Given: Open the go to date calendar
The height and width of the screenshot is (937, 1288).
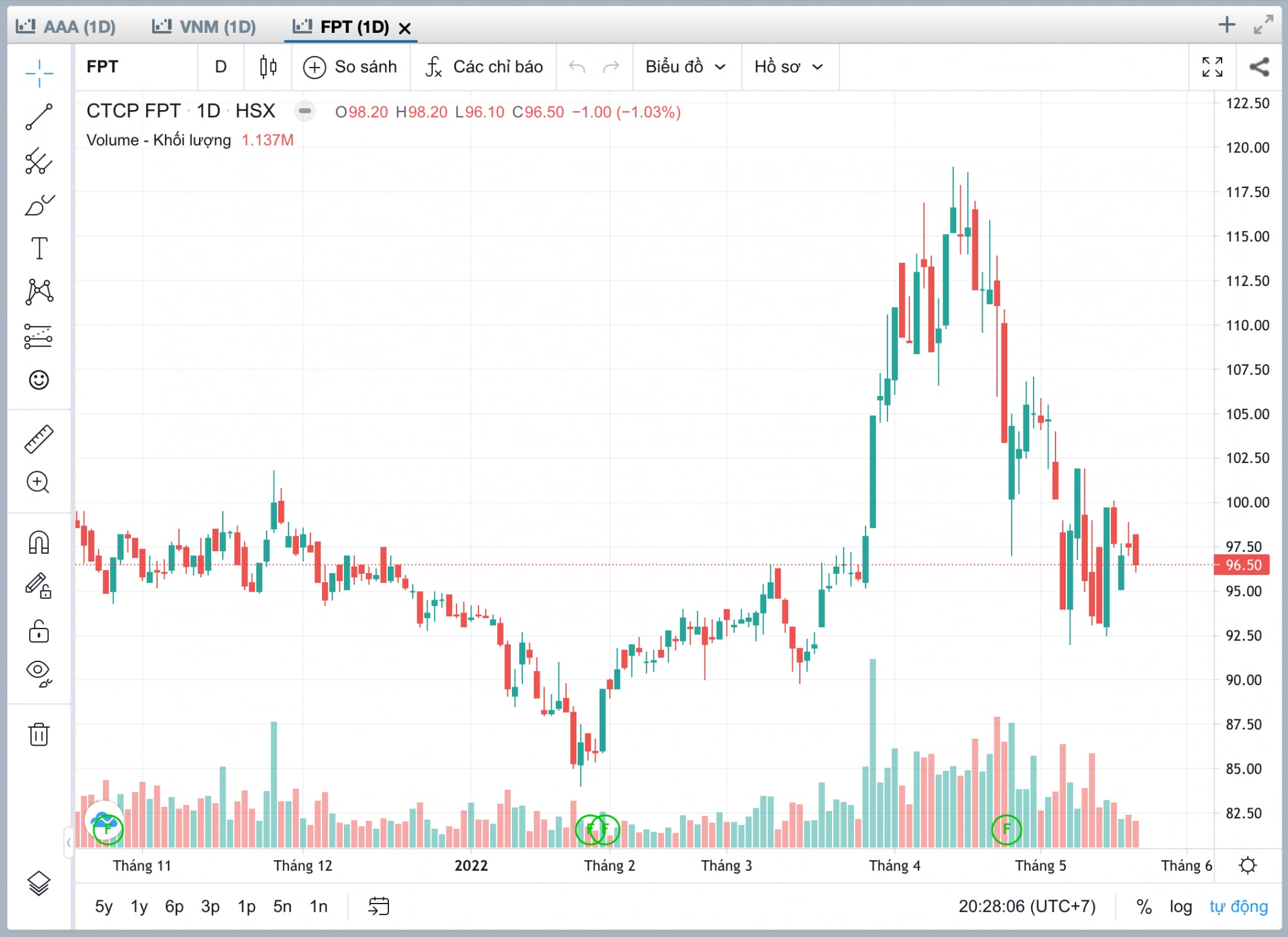Looking at the screenshot, I should tap(379, 906).
